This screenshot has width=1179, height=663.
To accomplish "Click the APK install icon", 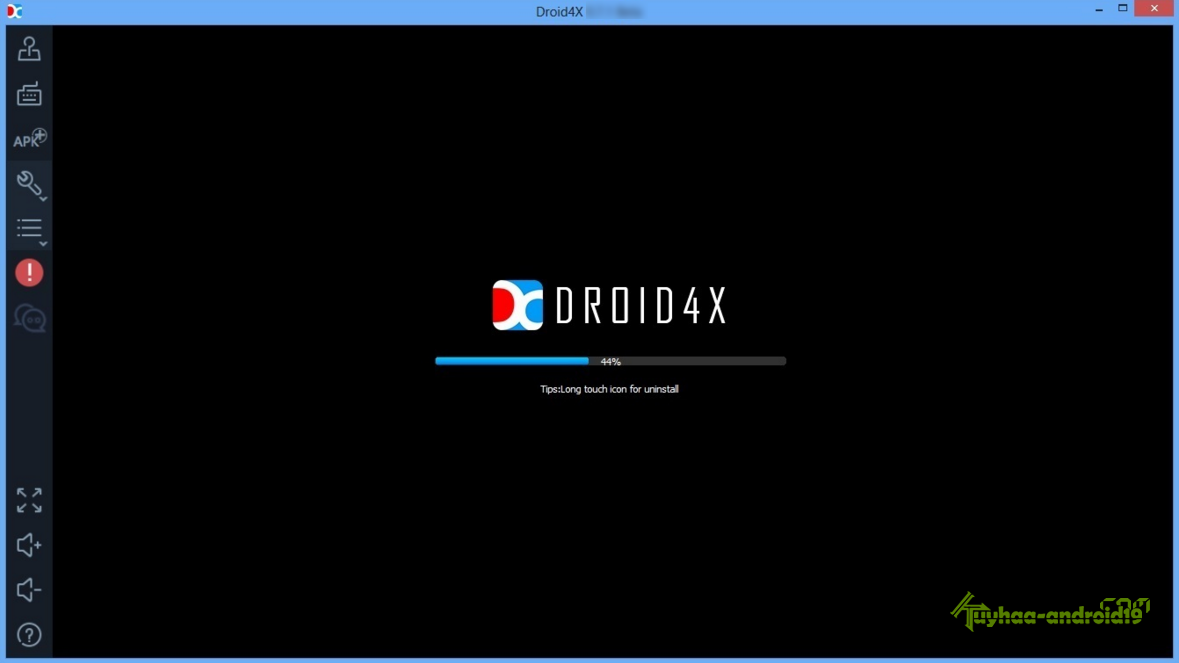I will (x=29, y=138).
